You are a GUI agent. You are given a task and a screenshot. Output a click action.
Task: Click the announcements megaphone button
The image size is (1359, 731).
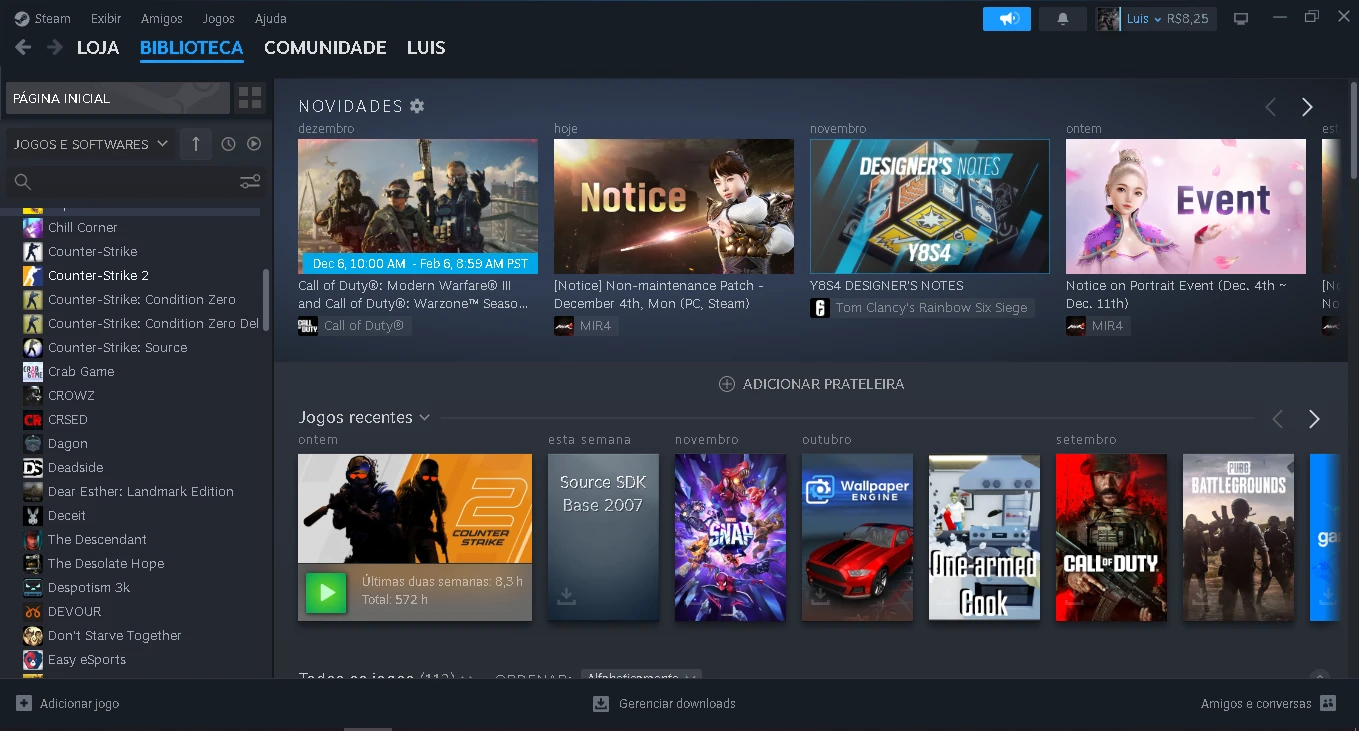1007,19
